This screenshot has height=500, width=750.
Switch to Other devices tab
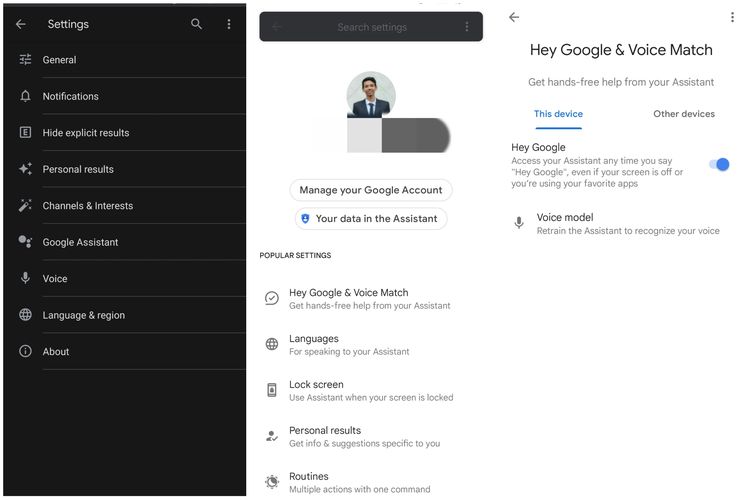tap(684, 114)
